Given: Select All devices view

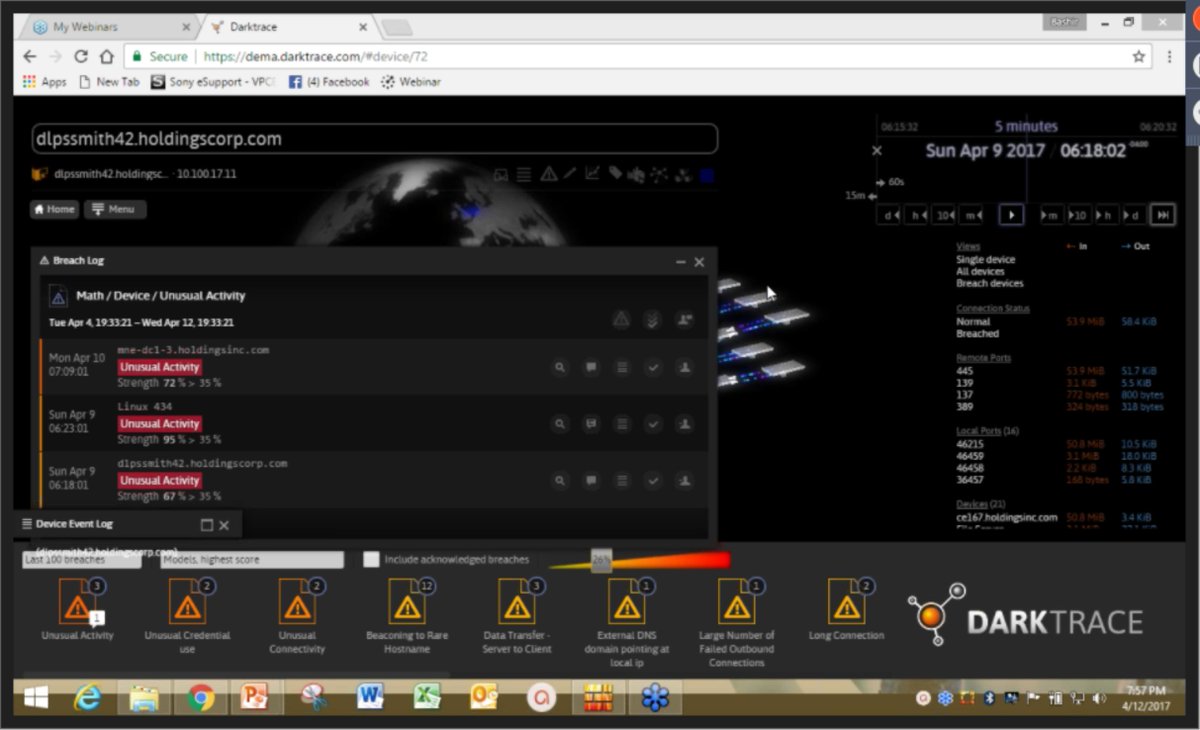Looking at the screenshot, I should pyautogui.click(x=980, y=271).
